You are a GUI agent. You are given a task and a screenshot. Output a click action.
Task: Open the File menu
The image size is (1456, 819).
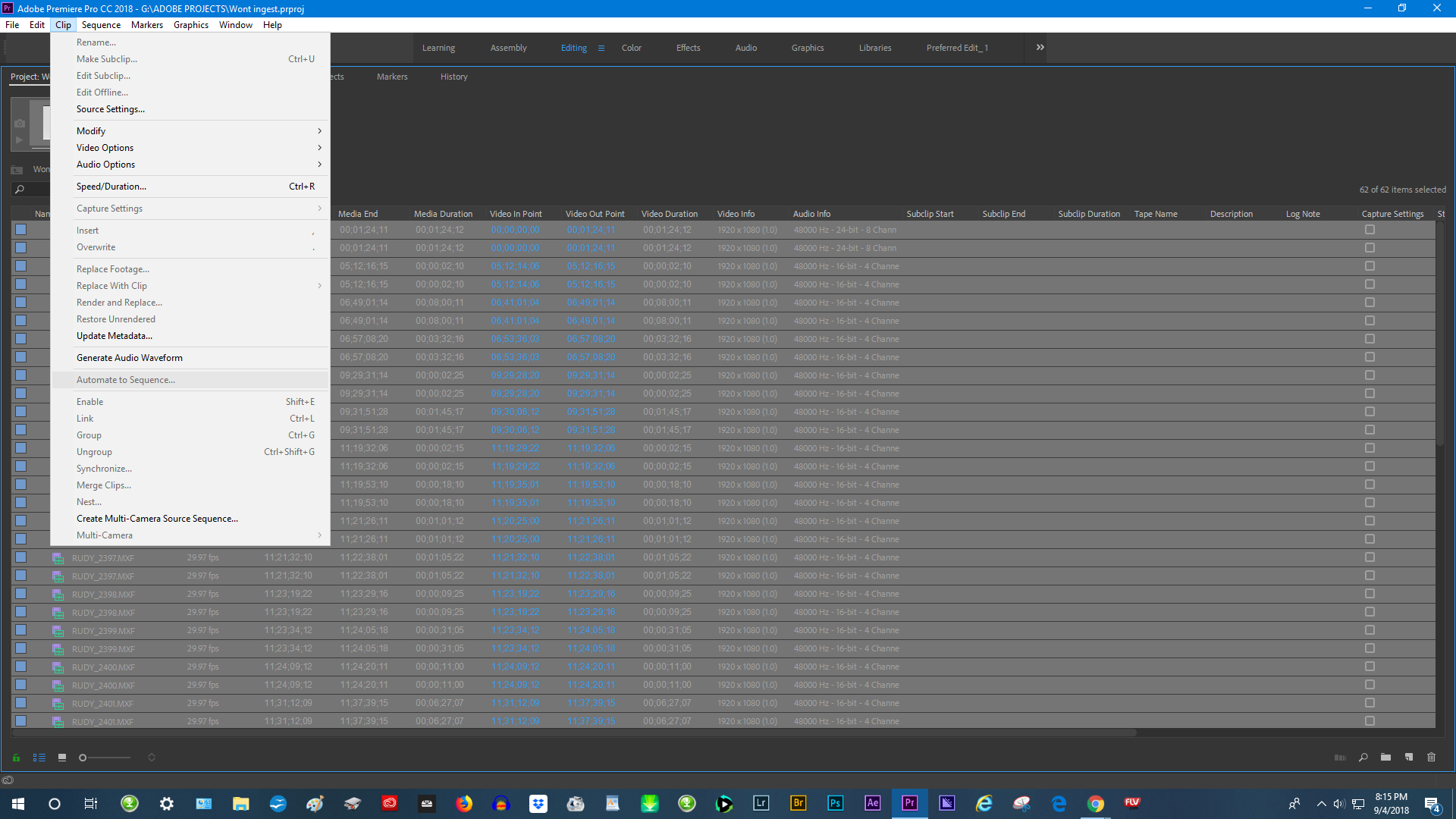click(12, 25)
